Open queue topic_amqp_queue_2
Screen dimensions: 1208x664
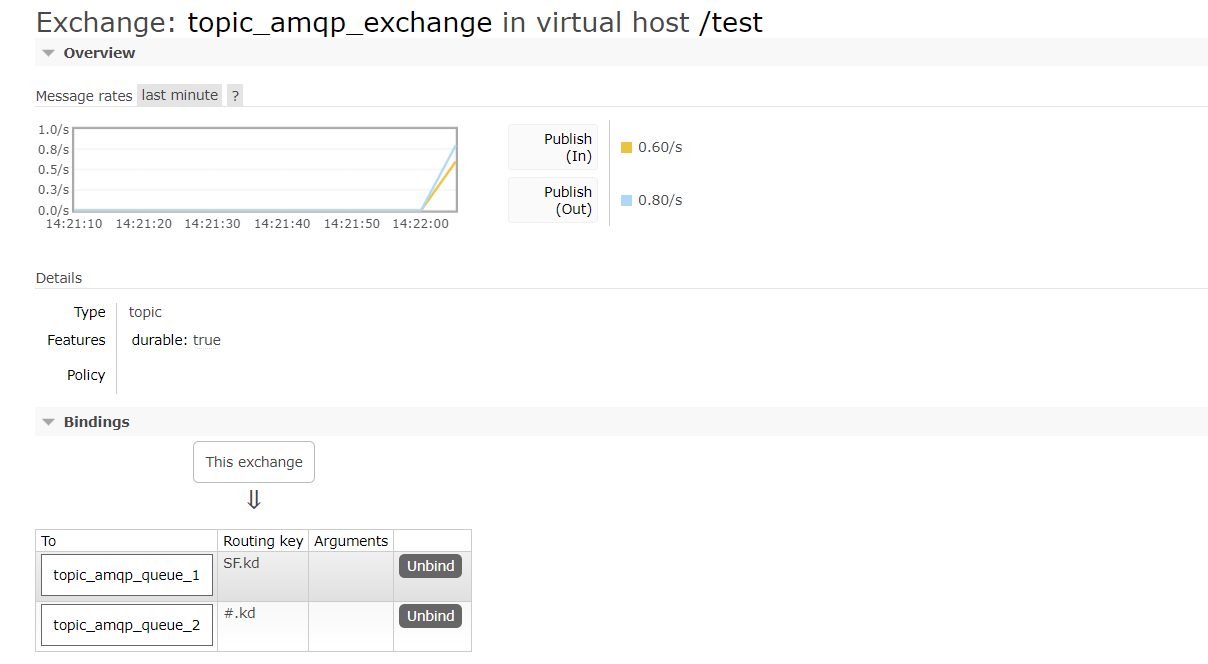(126, 625)
